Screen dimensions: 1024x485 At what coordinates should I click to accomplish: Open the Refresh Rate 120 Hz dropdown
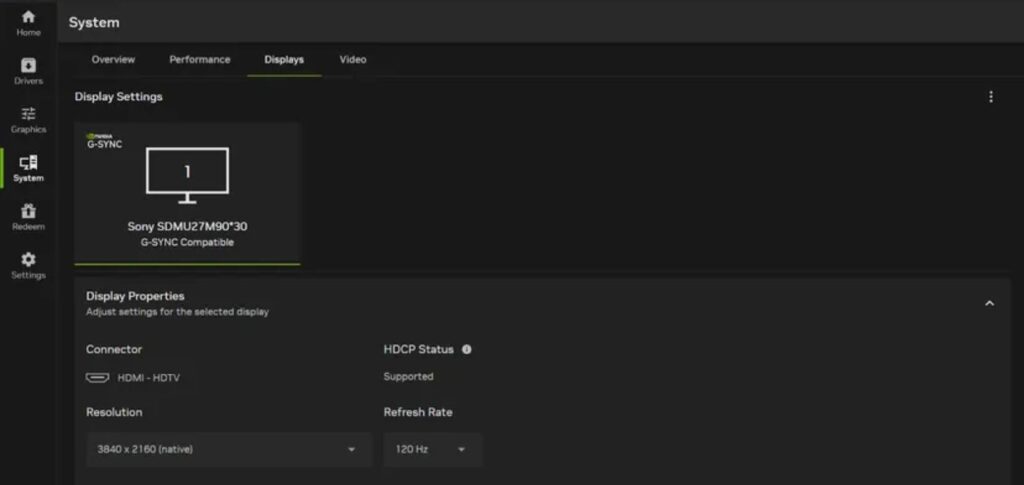tap(432, 449)
